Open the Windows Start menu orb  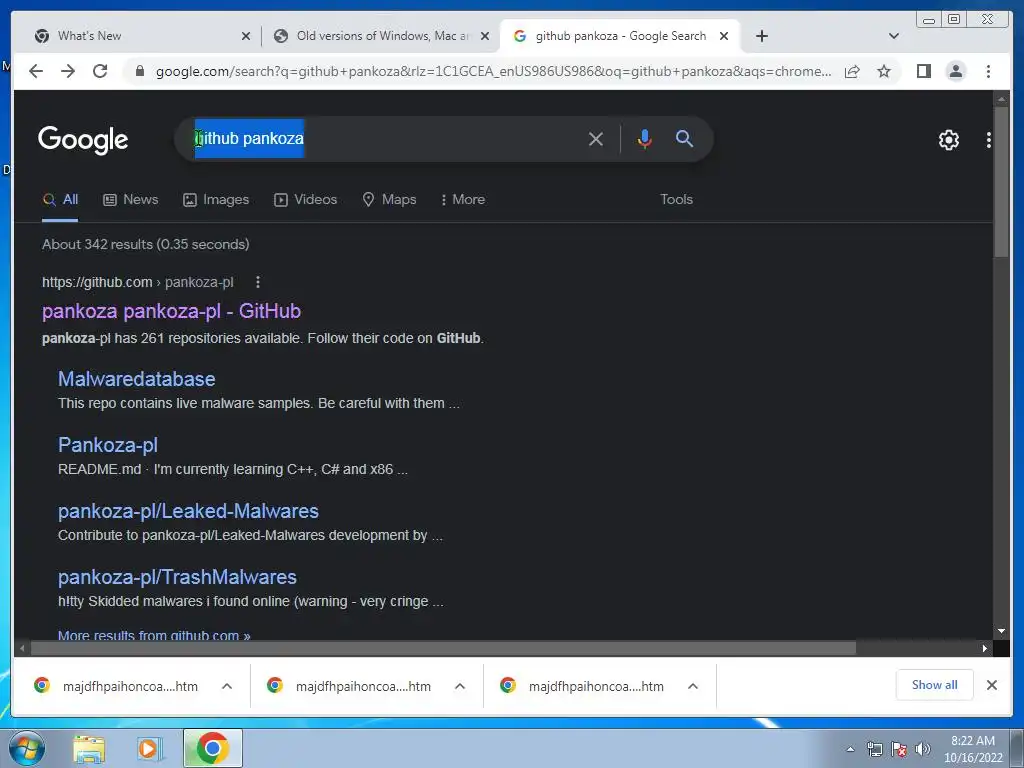tap(27, 748)
